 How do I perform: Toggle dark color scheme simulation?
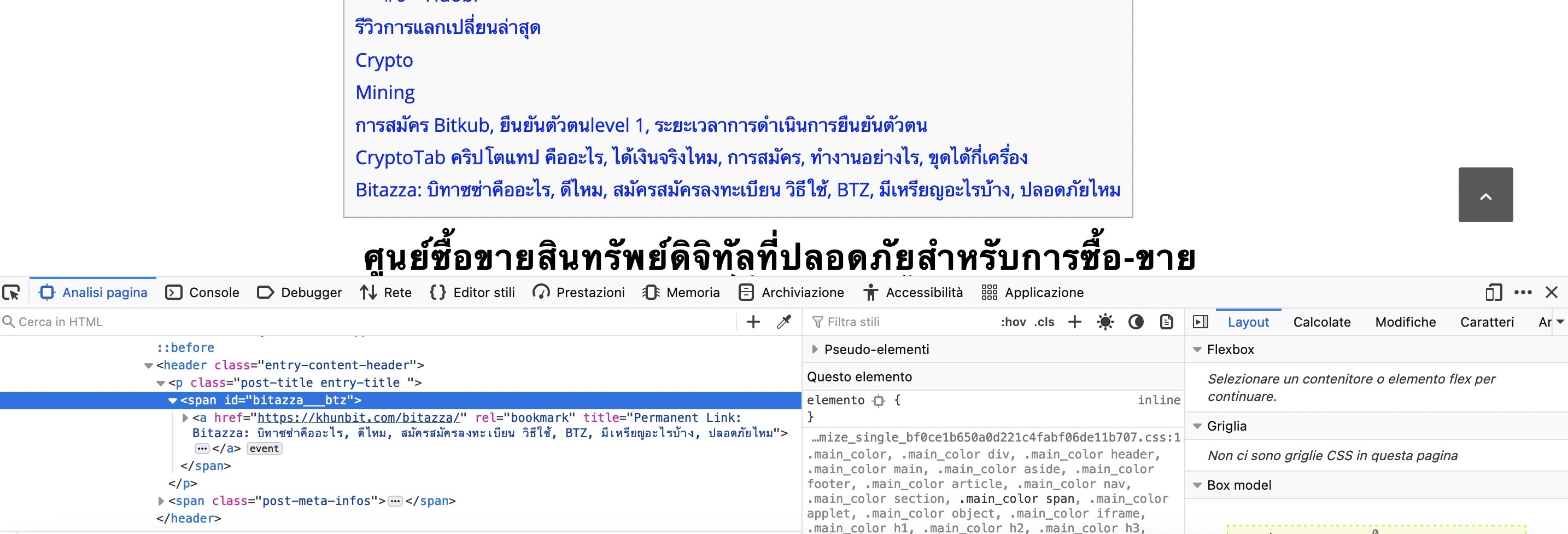pyautogui.click(x=1136, y=322)
